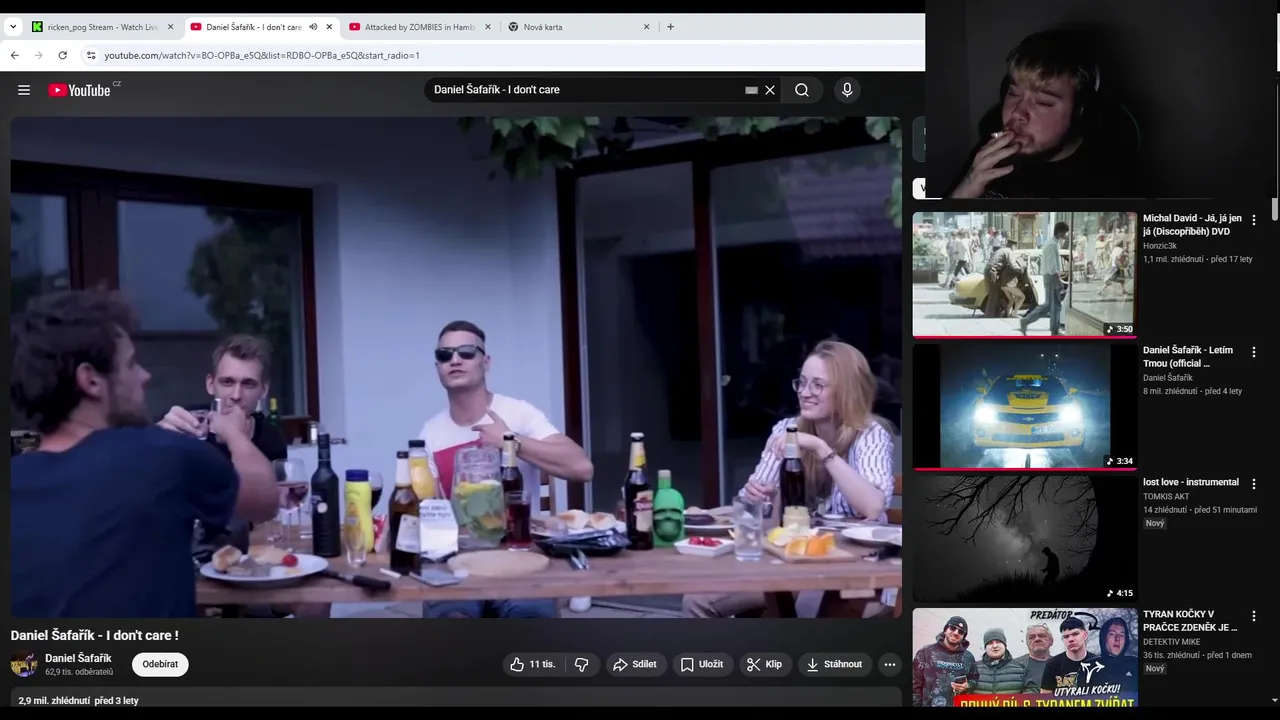Close the Attacked by ZOMBIES tab
The image size is (1280, 720).
click(x=488, y=27)
